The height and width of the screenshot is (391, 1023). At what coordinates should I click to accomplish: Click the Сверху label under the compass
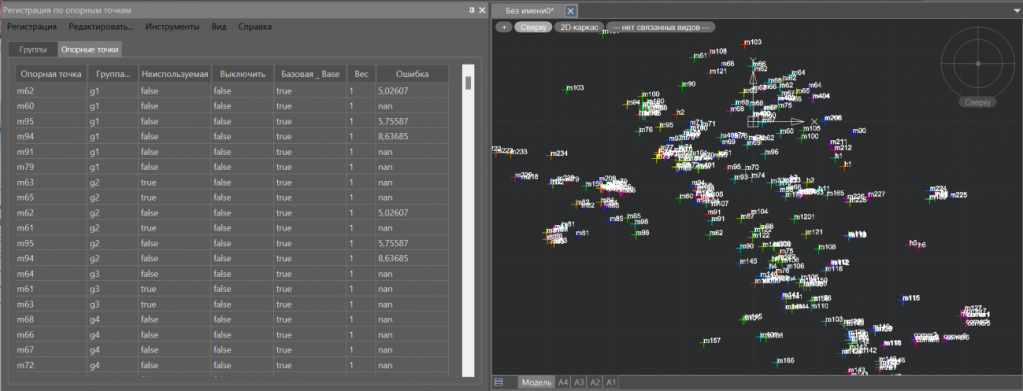tap(977, 102)
